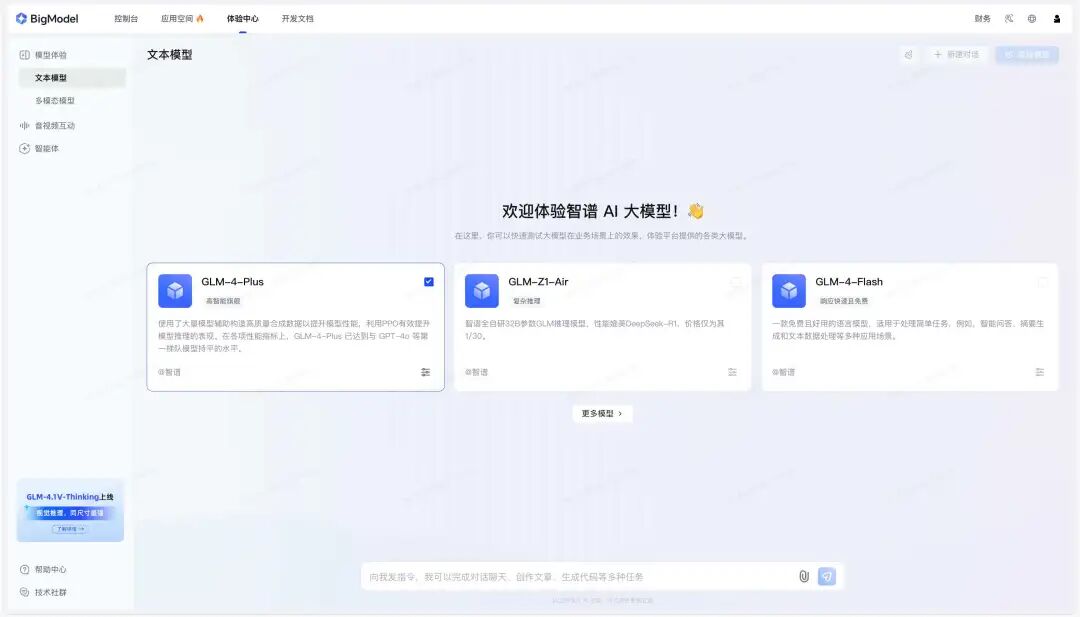
Task: Click the GLM-4-Plus model title
Action: [232, 282]
